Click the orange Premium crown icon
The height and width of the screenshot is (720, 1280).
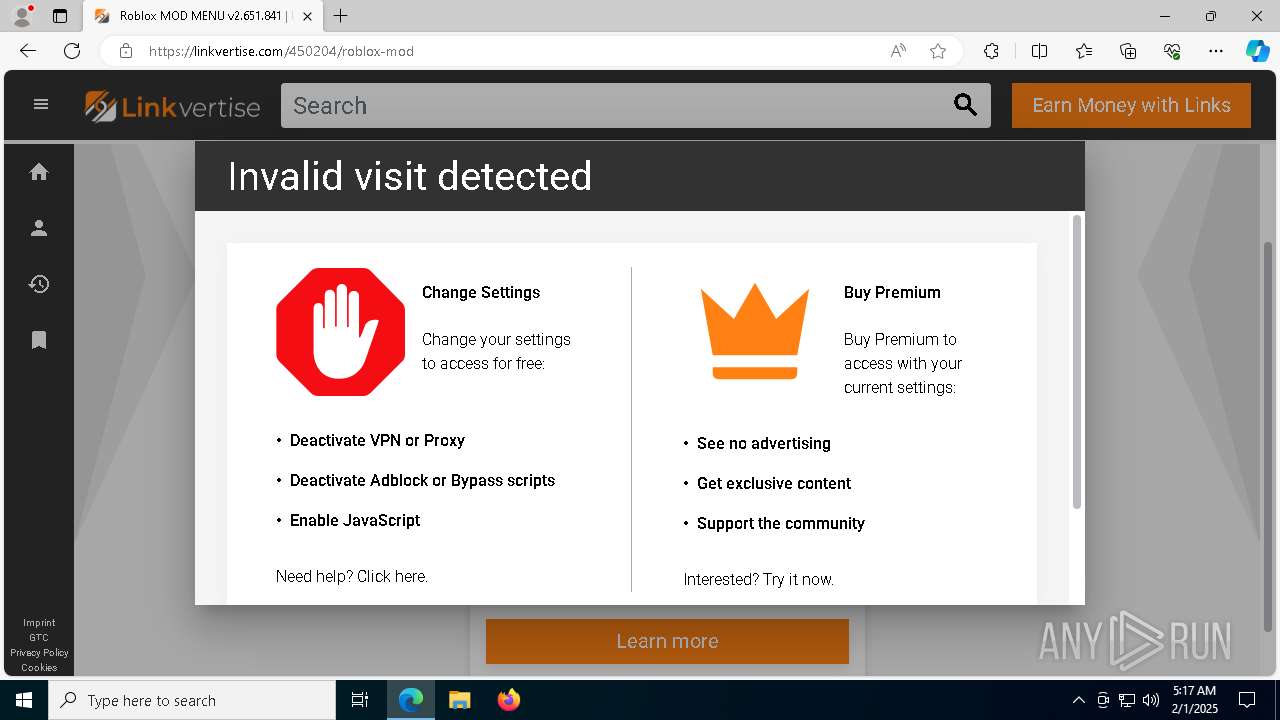(755, 331)
